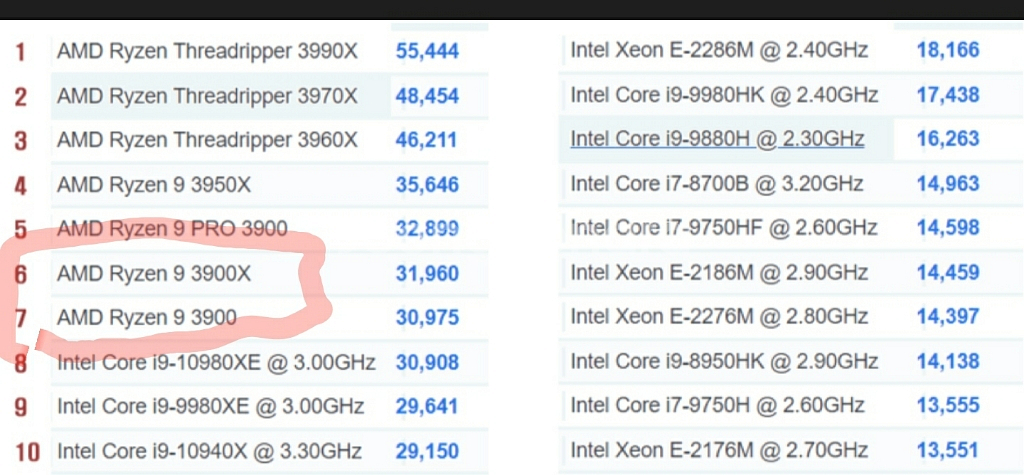Open Intel Core i7-8700B @ 3.20GHz
Screen dimensions: 1024x475
[x=717, y=184]
